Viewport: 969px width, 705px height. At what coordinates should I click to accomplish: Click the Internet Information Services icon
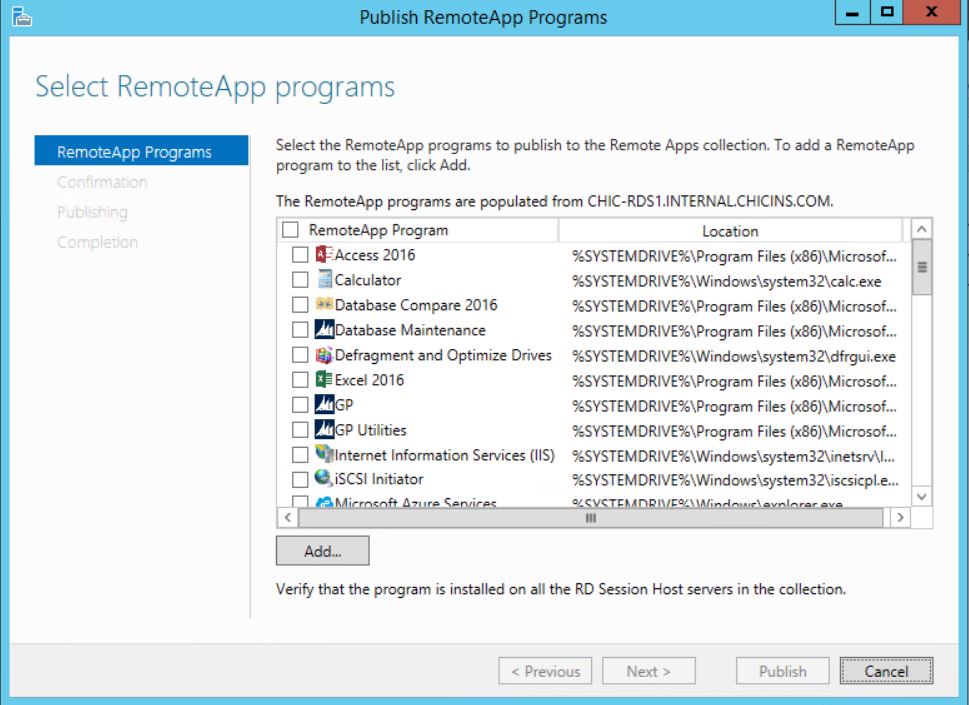324,454
